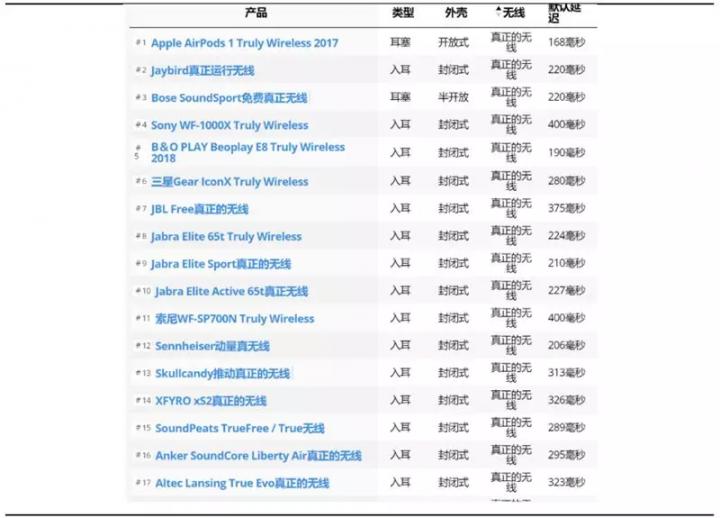Open the Bose SoundSport免费真正无线 link

point(229,98)
